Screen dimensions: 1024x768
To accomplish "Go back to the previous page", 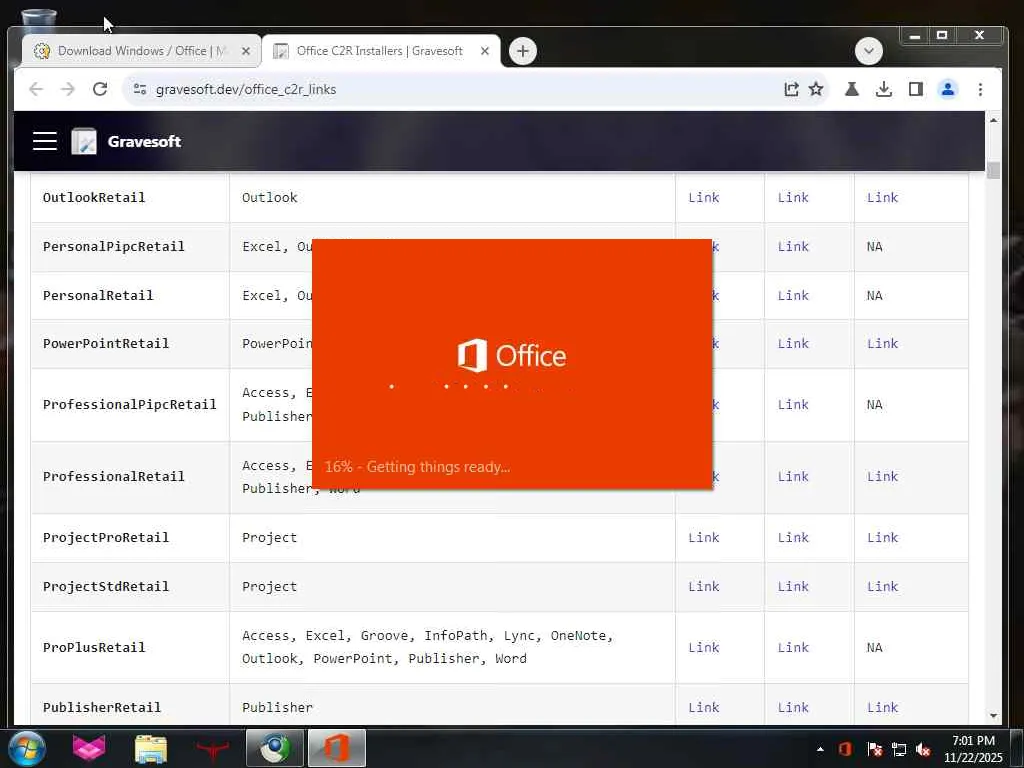I will tap(36, 89).
